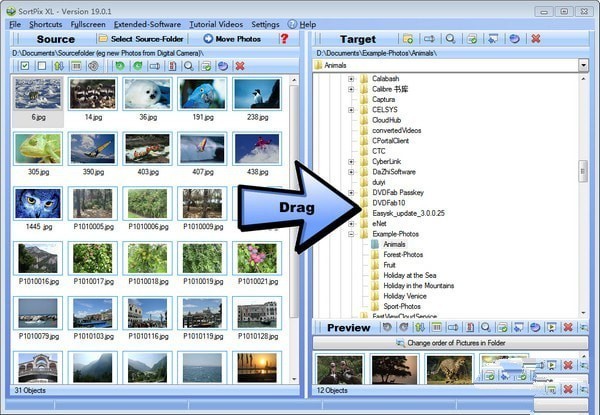Open the Extended-Software menu
Viewport: 600px width, 415px height.
[147, 23]
